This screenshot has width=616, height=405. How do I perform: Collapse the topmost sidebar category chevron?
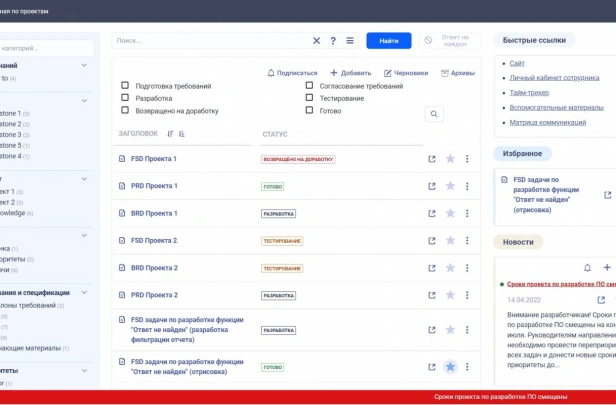pos(84,65)
